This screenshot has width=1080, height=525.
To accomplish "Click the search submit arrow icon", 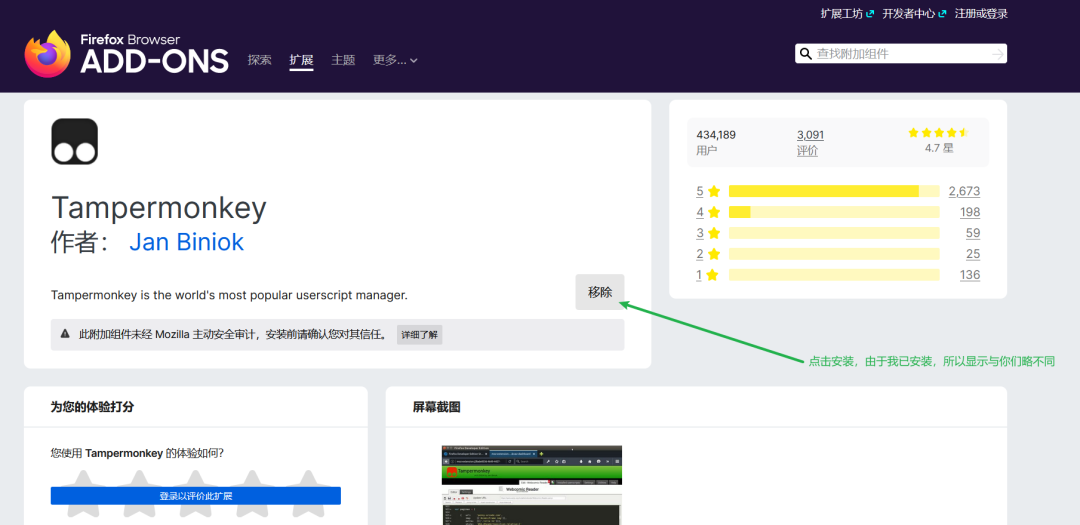I will [x=998, y=54].
